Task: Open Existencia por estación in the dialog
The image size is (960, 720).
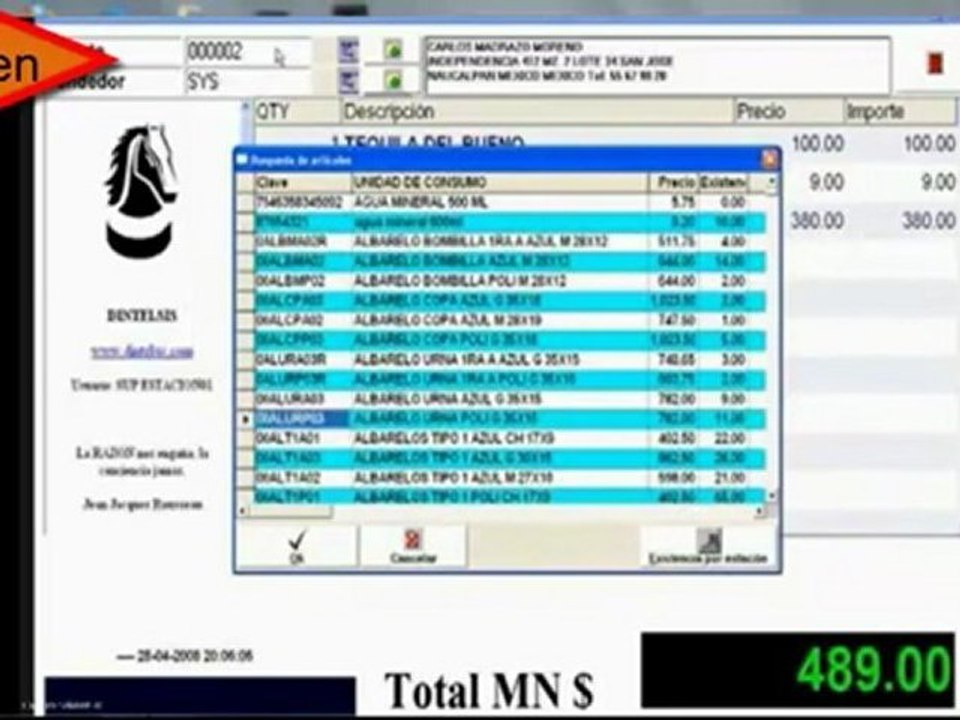Action: point(708,547)
